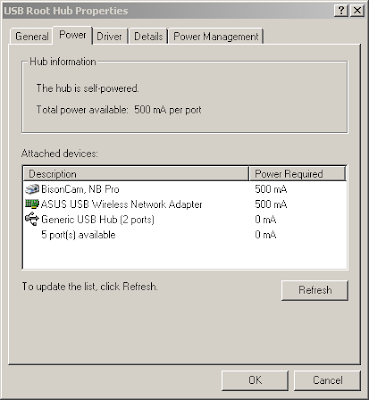The width and height of the screenshot is (369, 400).
Task: Select the BisonCam, NB Pro list entry
Action: pos(185,189)
